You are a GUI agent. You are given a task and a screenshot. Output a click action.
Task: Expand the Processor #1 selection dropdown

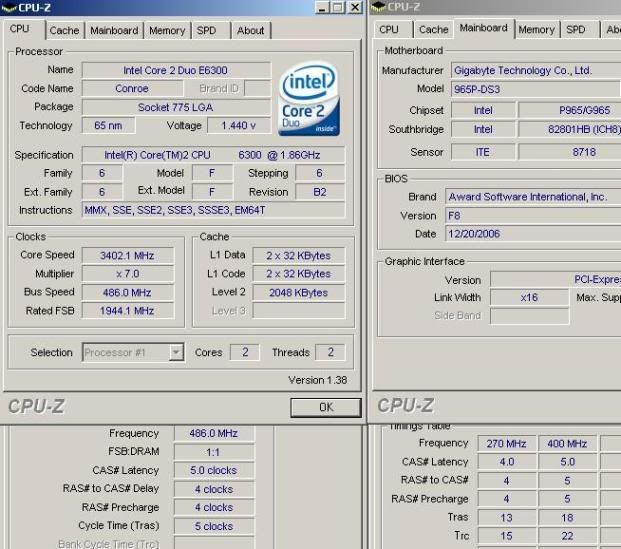point(176,352)
